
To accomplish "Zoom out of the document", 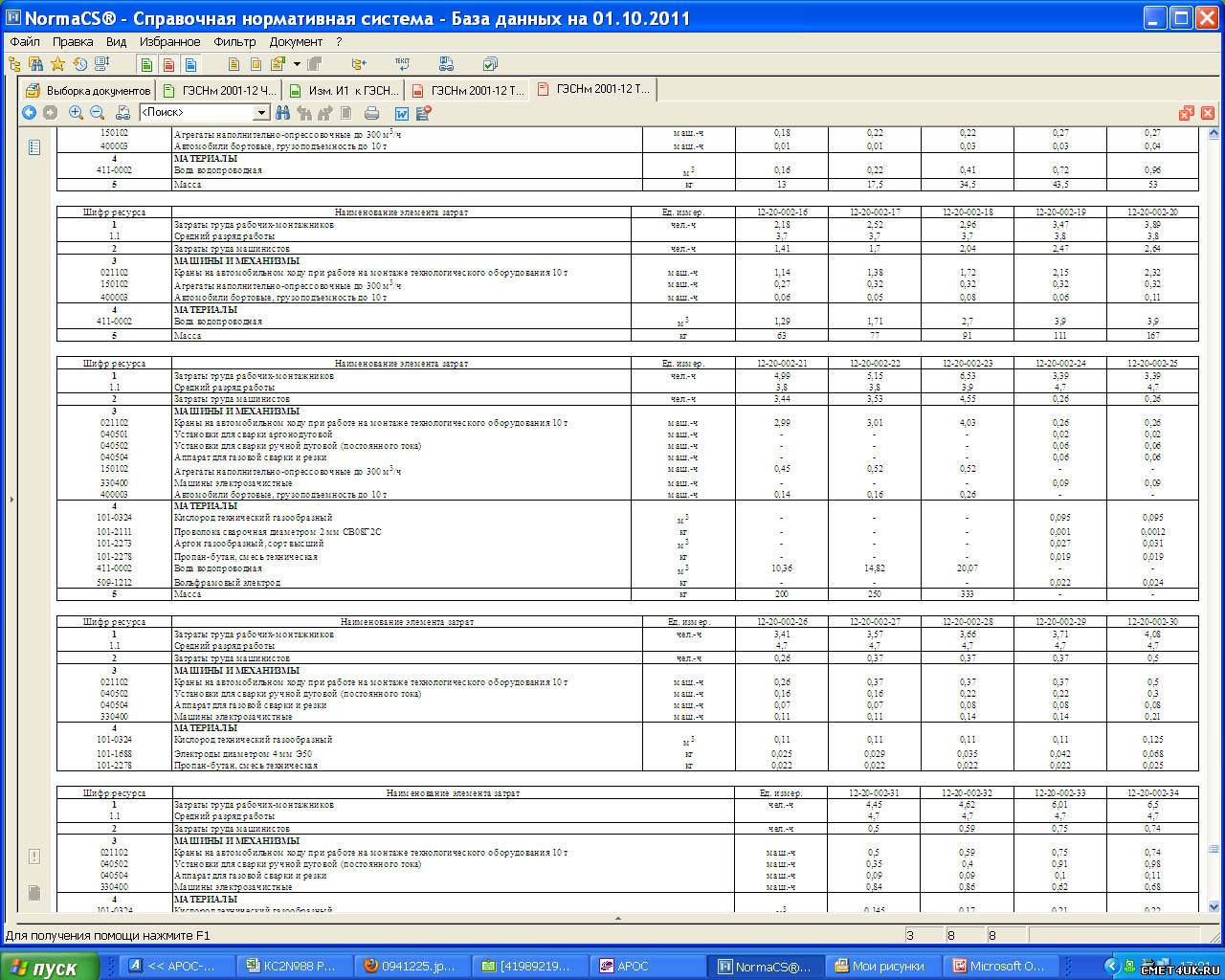I will tap(97, 113).
